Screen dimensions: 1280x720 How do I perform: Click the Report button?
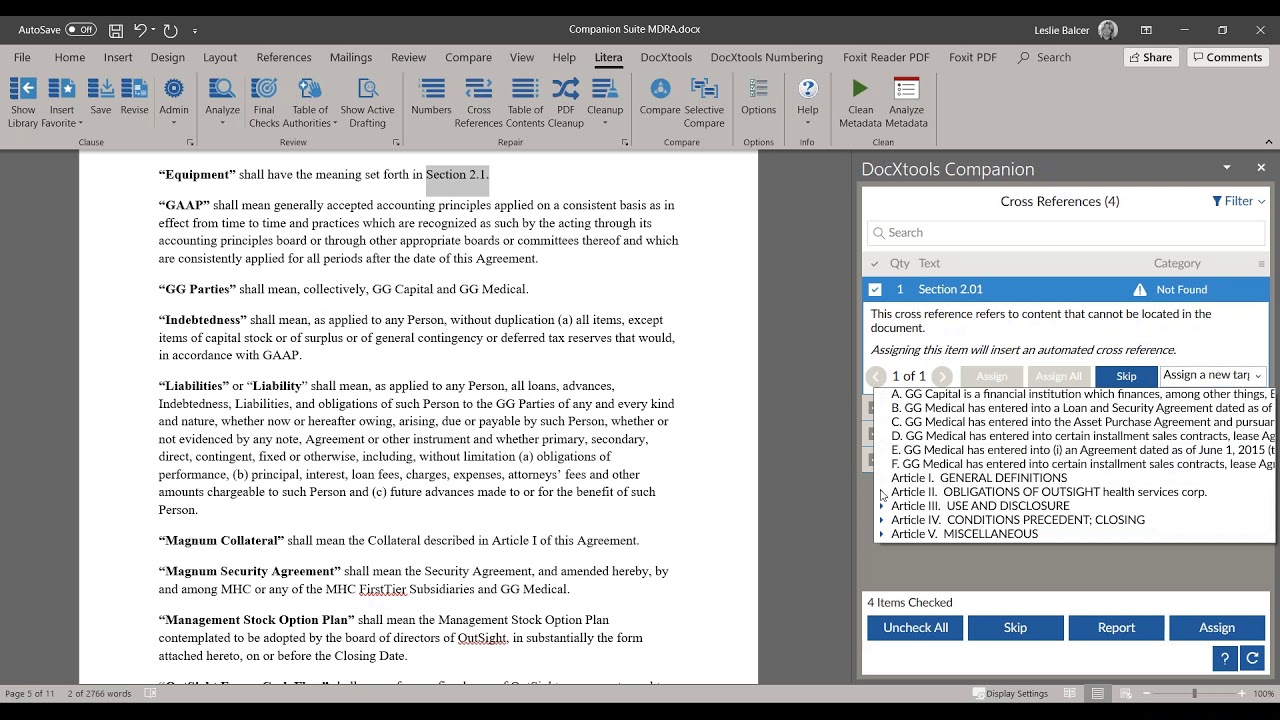1116,627
